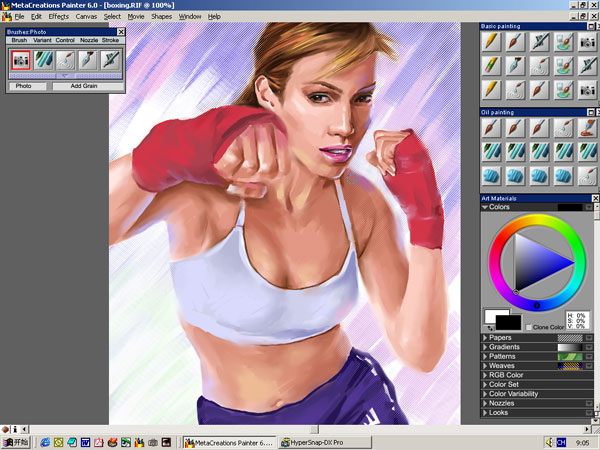Image resolution: width=600 pixels, height=450 pixels.
Task: Expand the Gradients section
Action: (486, 347)
